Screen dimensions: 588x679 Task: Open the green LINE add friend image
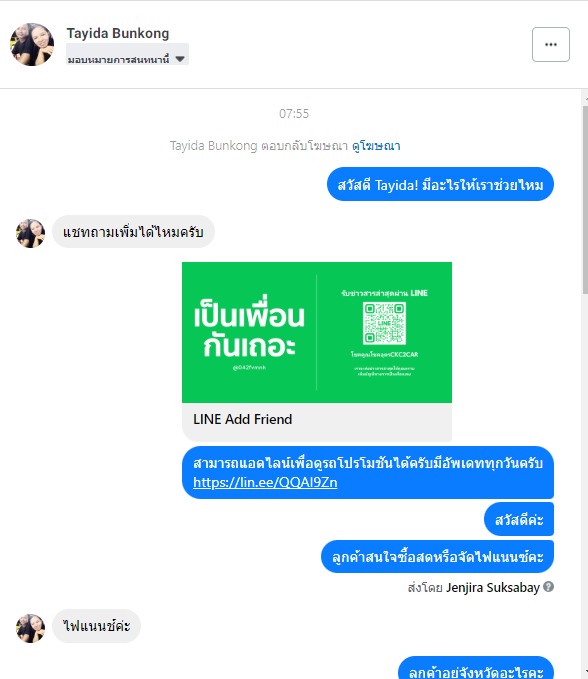317,332
